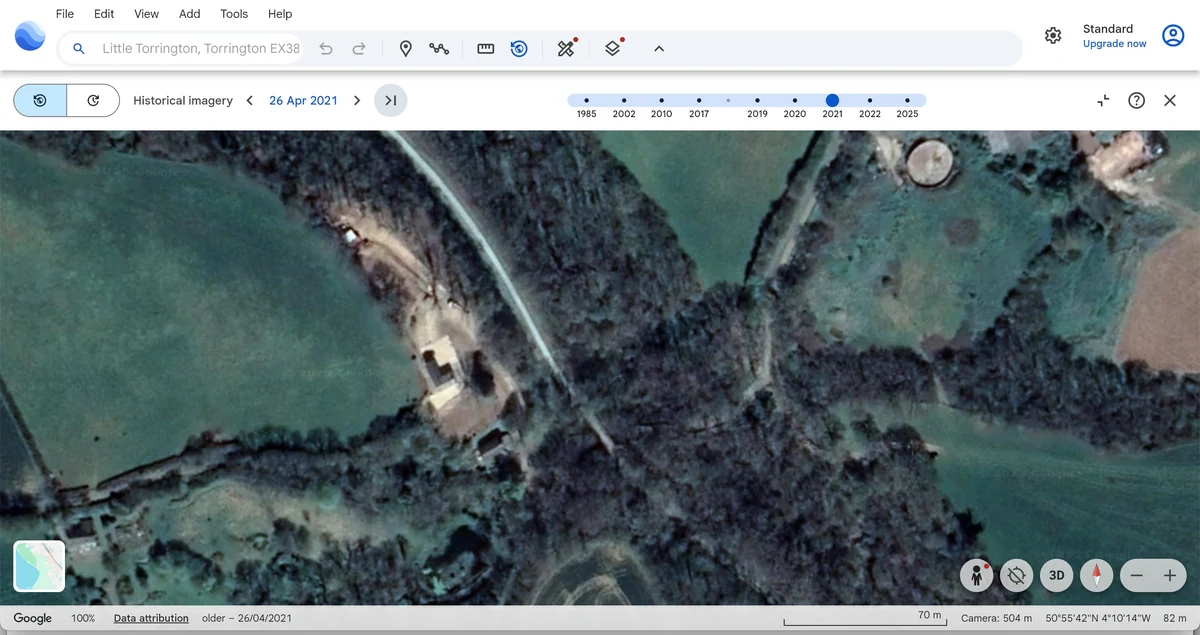Select the 2022 timeline marker
Viewport: 1200px width, 635px height.
pos(870,100)
